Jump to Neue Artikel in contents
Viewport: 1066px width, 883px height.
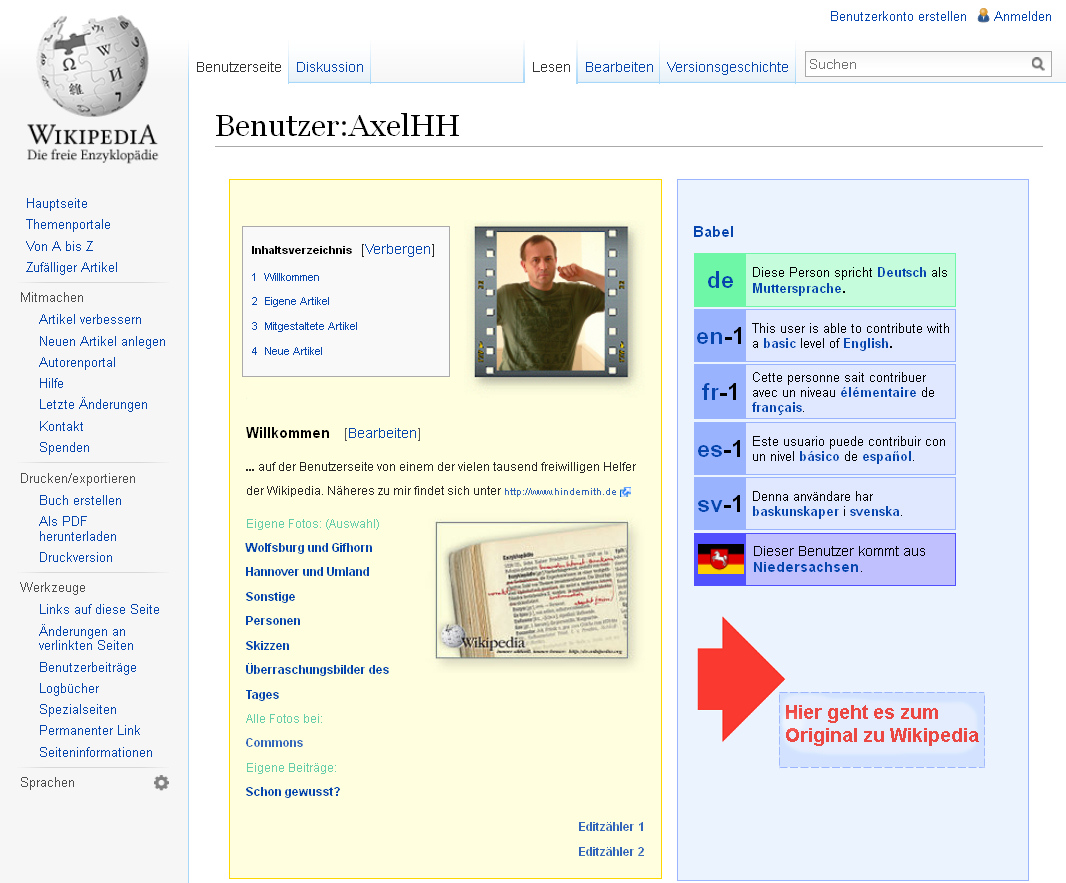tap(293, 351)
